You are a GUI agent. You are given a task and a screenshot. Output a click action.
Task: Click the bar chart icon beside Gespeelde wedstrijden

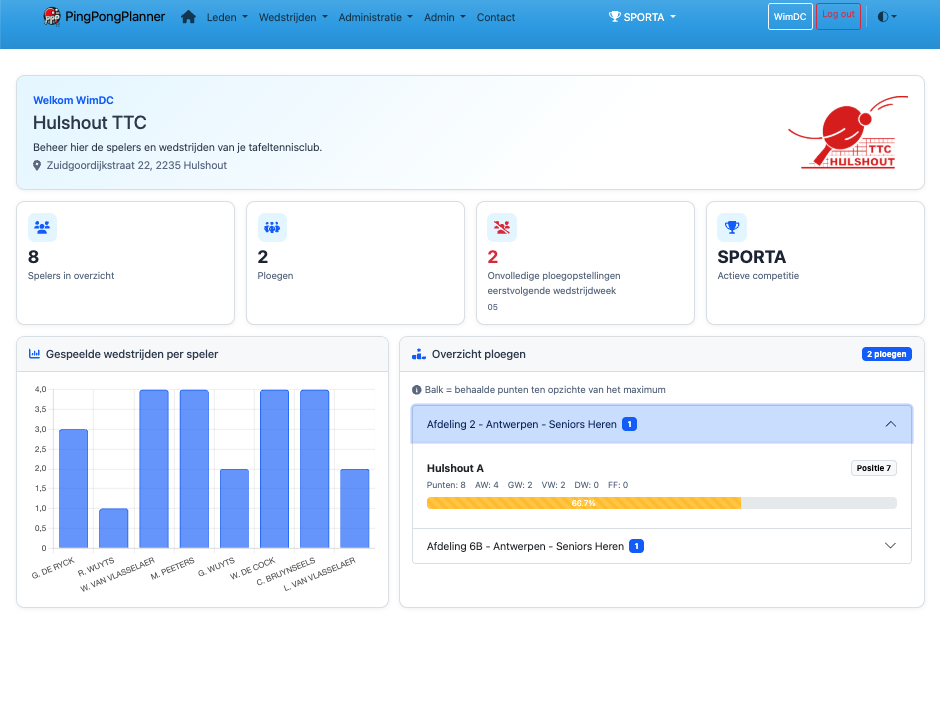34,354
